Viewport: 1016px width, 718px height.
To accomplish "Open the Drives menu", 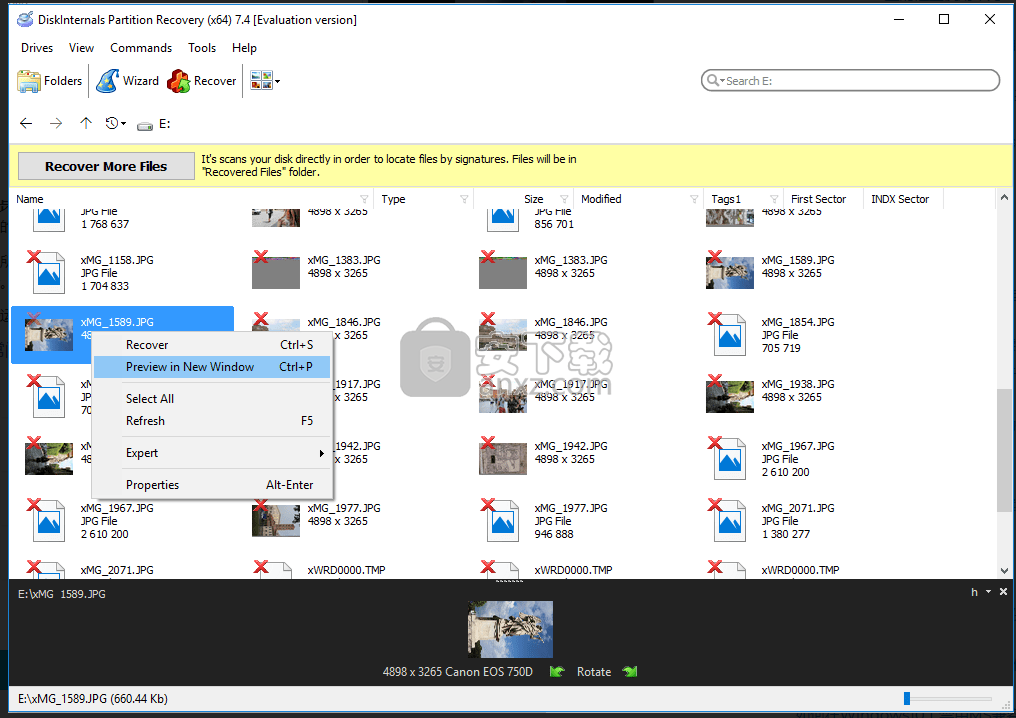I will coord(37,48).
